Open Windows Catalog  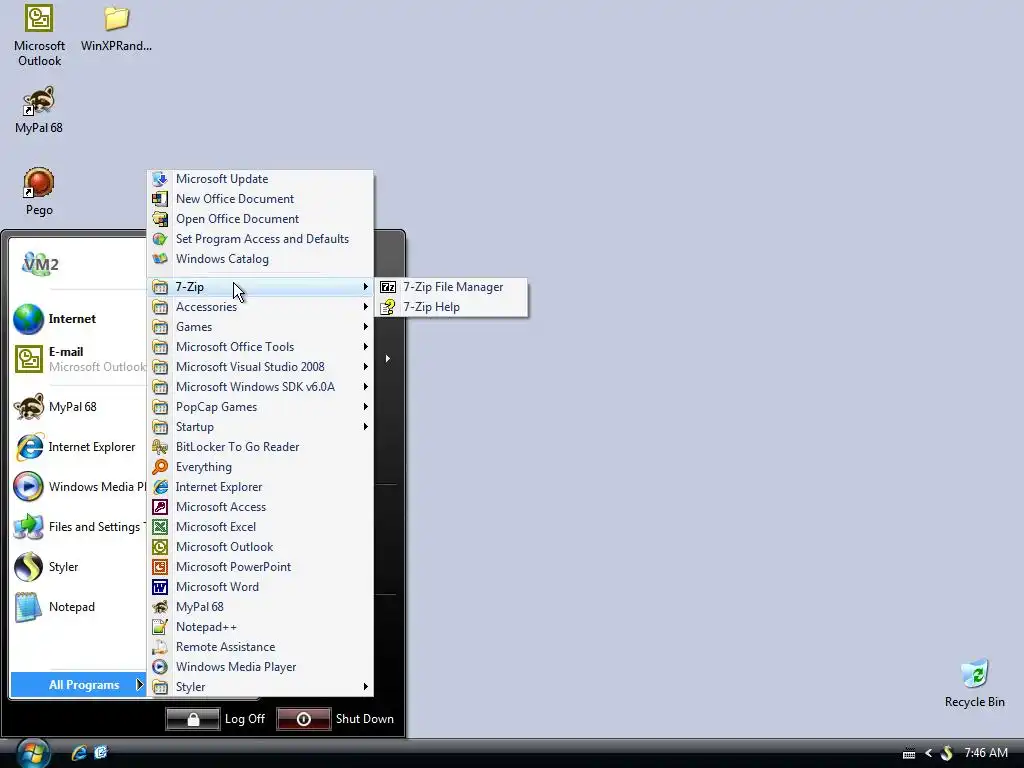[261, 259]
